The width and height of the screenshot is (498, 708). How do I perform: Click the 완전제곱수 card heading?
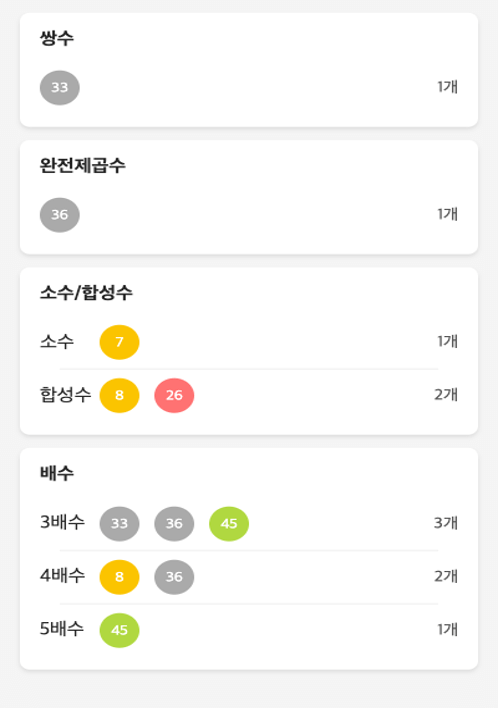[x=83, y=165]
